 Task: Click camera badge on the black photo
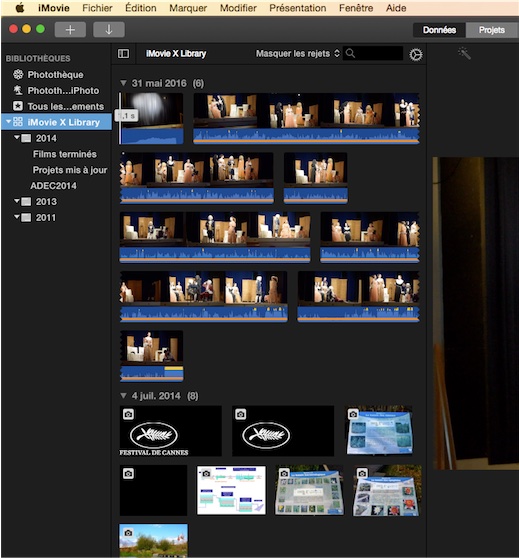[129, 474]
